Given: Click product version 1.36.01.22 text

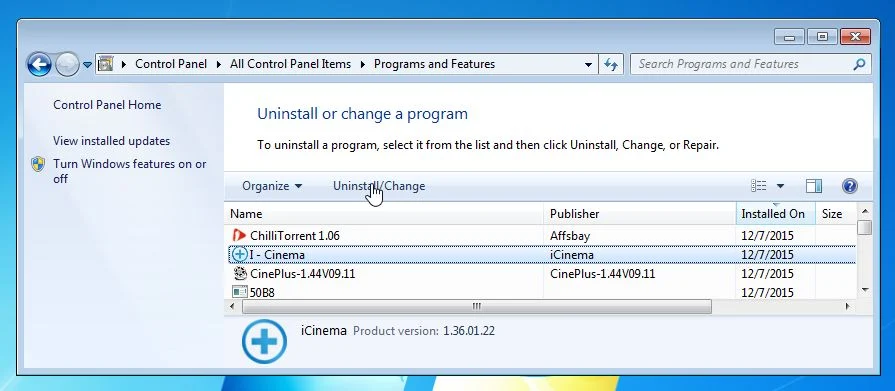Looking at the screenshot, I should coord(469,330).
